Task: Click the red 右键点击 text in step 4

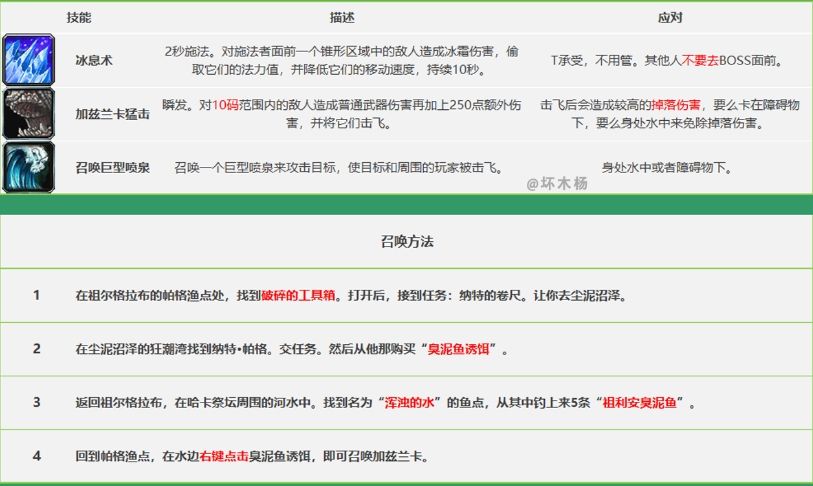Action: [224, 456]
